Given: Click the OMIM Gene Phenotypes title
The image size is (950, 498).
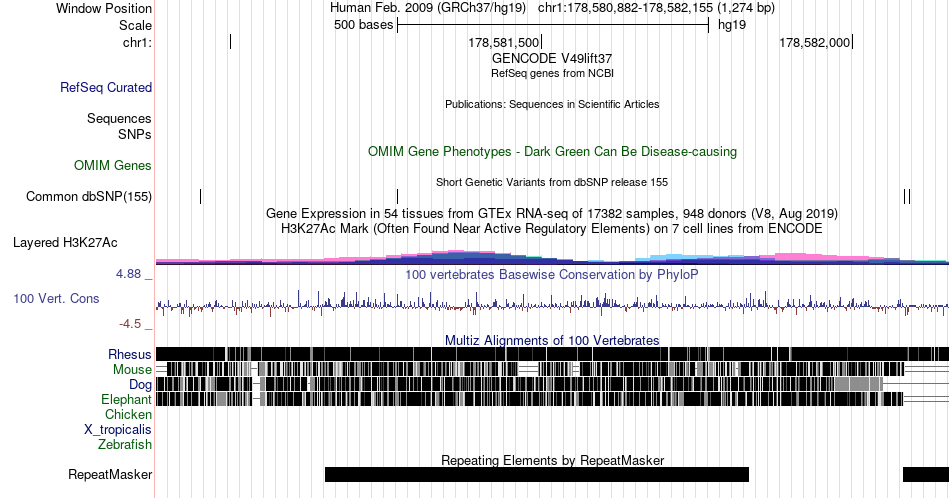Looking at the screenshot, I should tap(552, 151).
